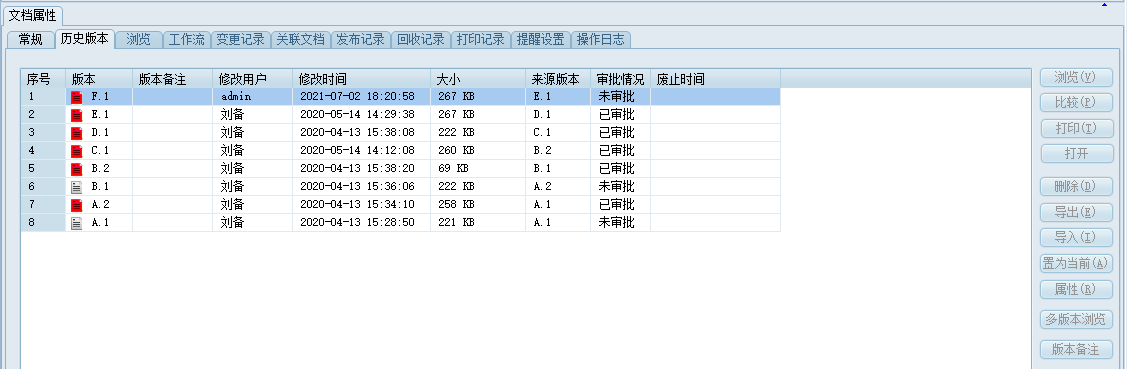Viewport: 1127px width, 369px height.
Task: Select the 历史版本 tab
Action: pos(84,39)
